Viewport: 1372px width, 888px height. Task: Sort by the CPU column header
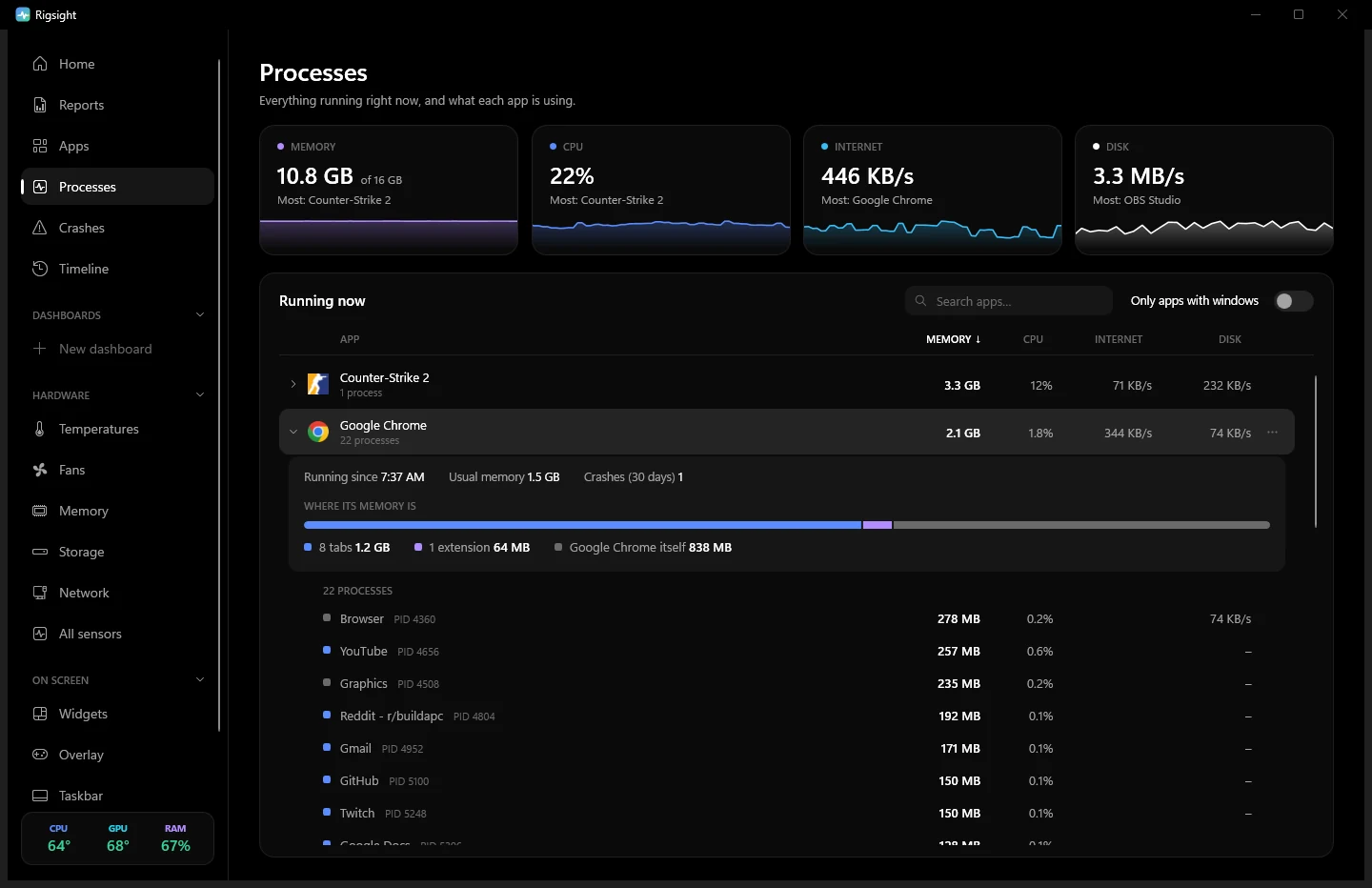click(1033, 339)
